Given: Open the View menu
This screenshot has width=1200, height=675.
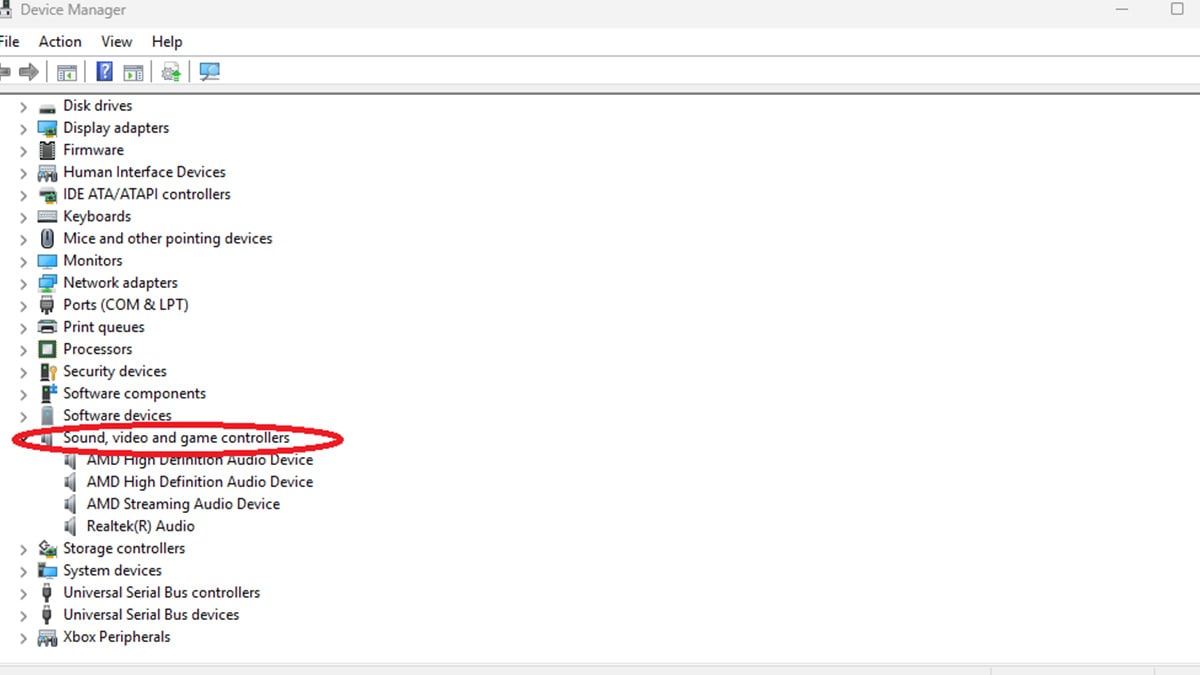Looking at the screenshot, I should point(117,41).
